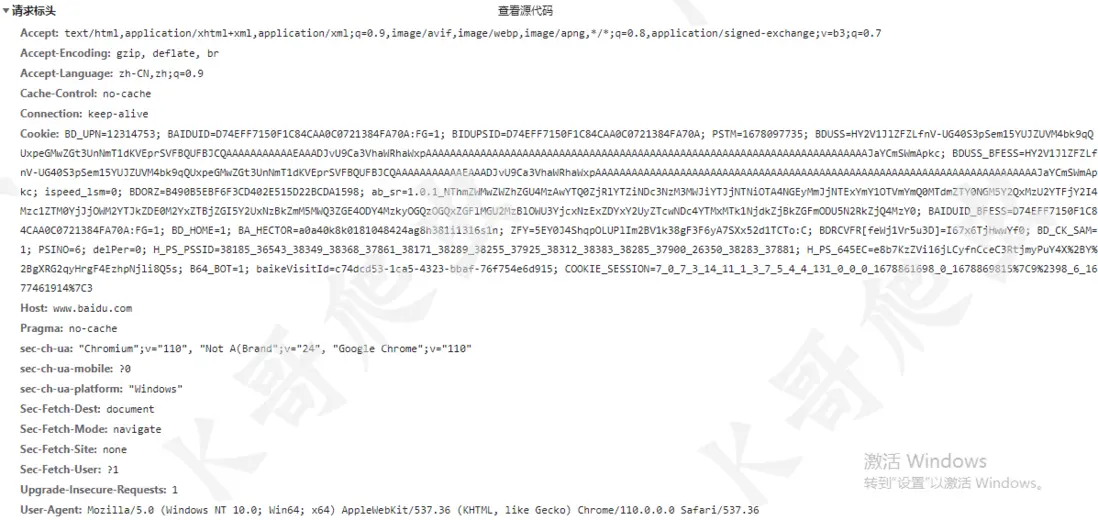Select the Sec-Fetch-Site none value
Screen dimensions: 1098x520
point(114,449)
